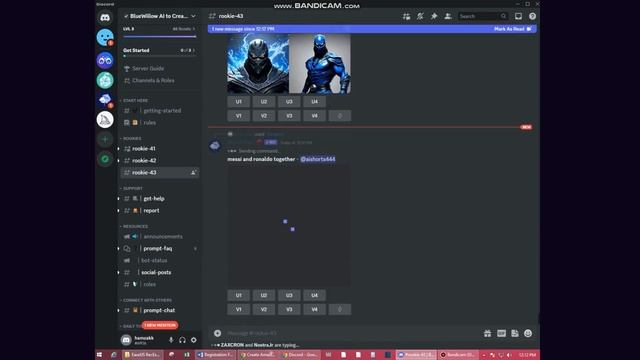
Task: Open the Threads icon in channel header
Action: (x=407, y=16)
